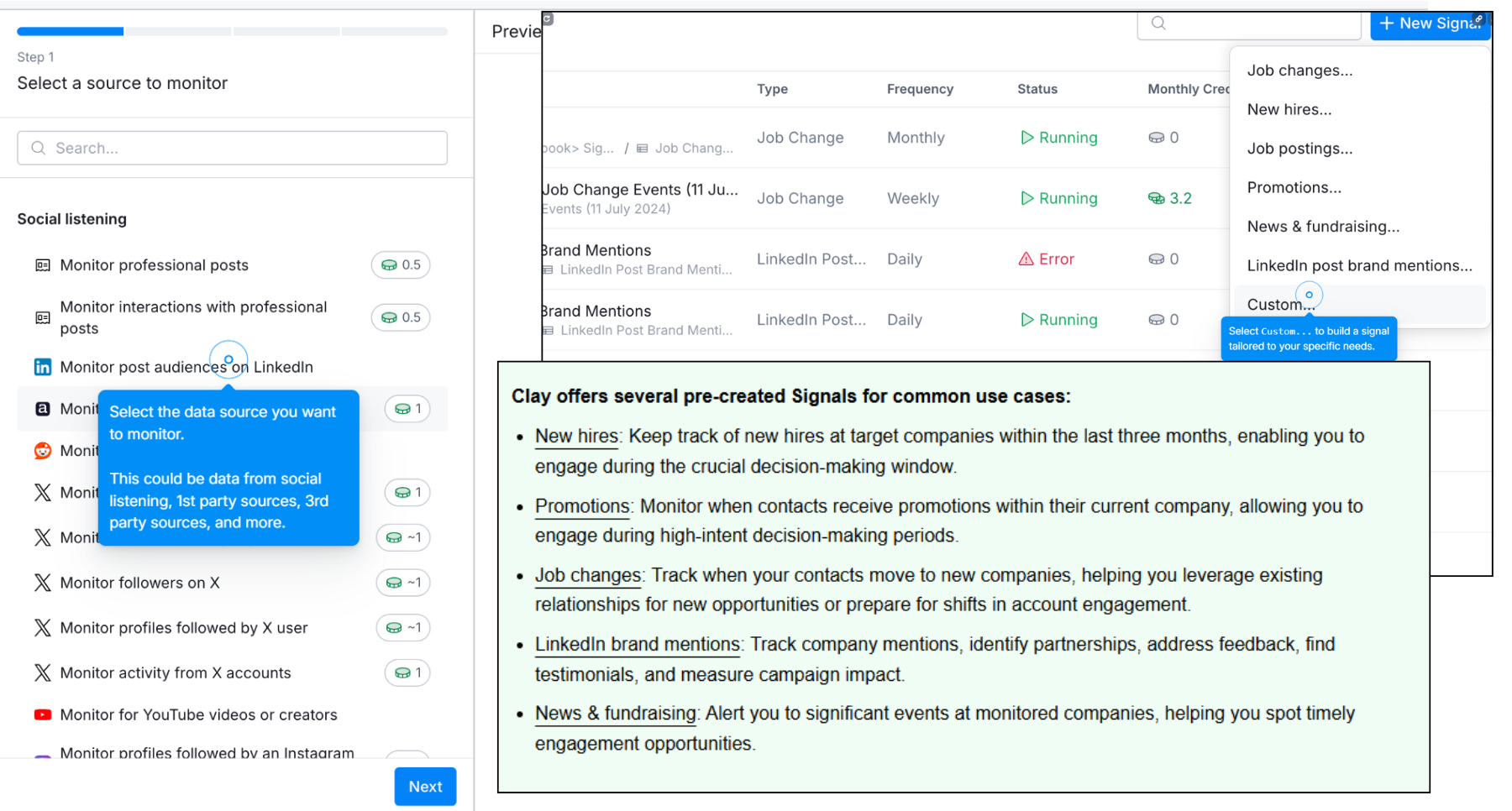Viewport: 1512px width, 811px height.
Task: Click the magnifier icon in signals search
Action: pos(1158,23)
